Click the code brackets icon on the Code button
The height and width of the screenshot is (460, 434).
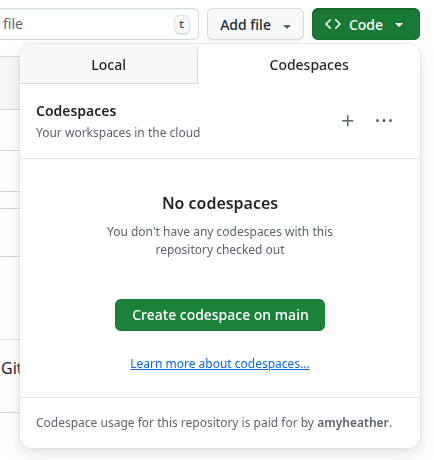point(333,24)
